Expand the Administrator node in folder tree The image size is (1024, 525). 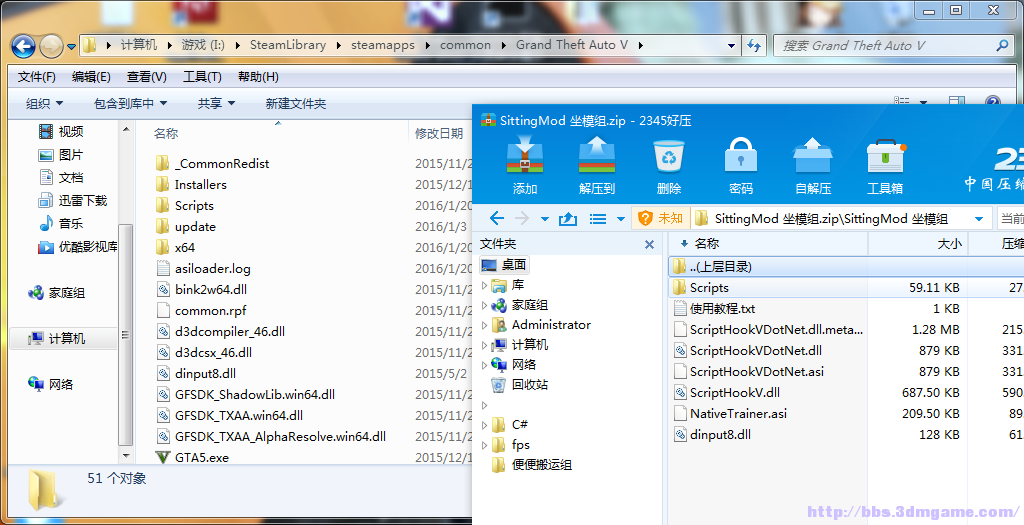[484, 325]
